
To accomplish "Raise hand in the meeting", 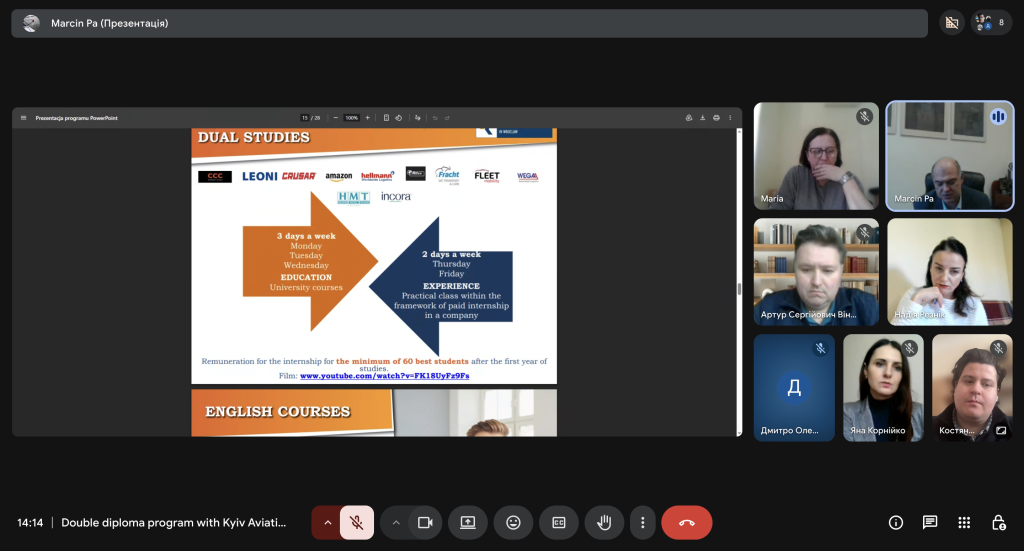I will click(x=604, y=522).
